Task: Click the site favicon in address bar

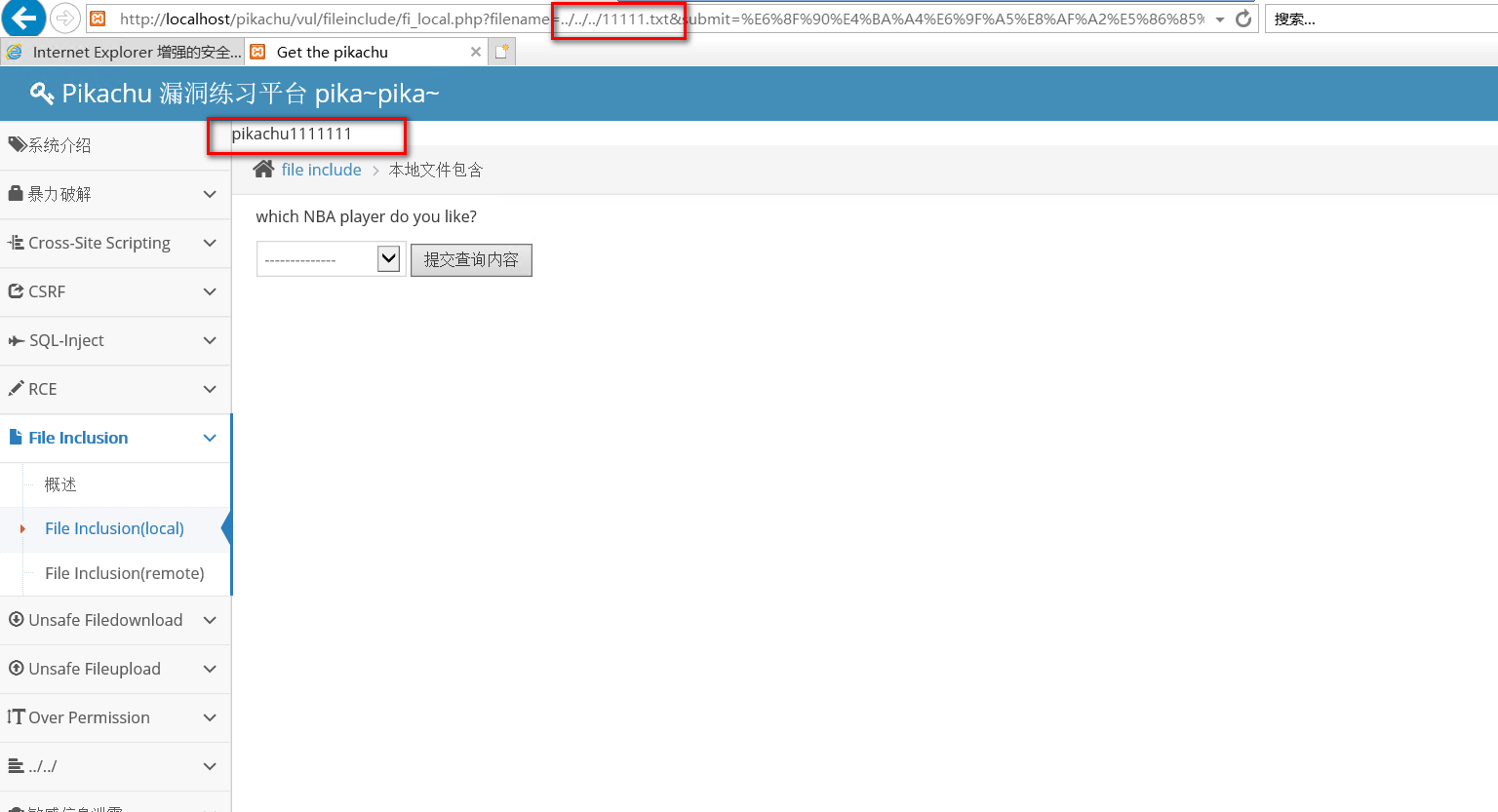Action: point(99,19)
